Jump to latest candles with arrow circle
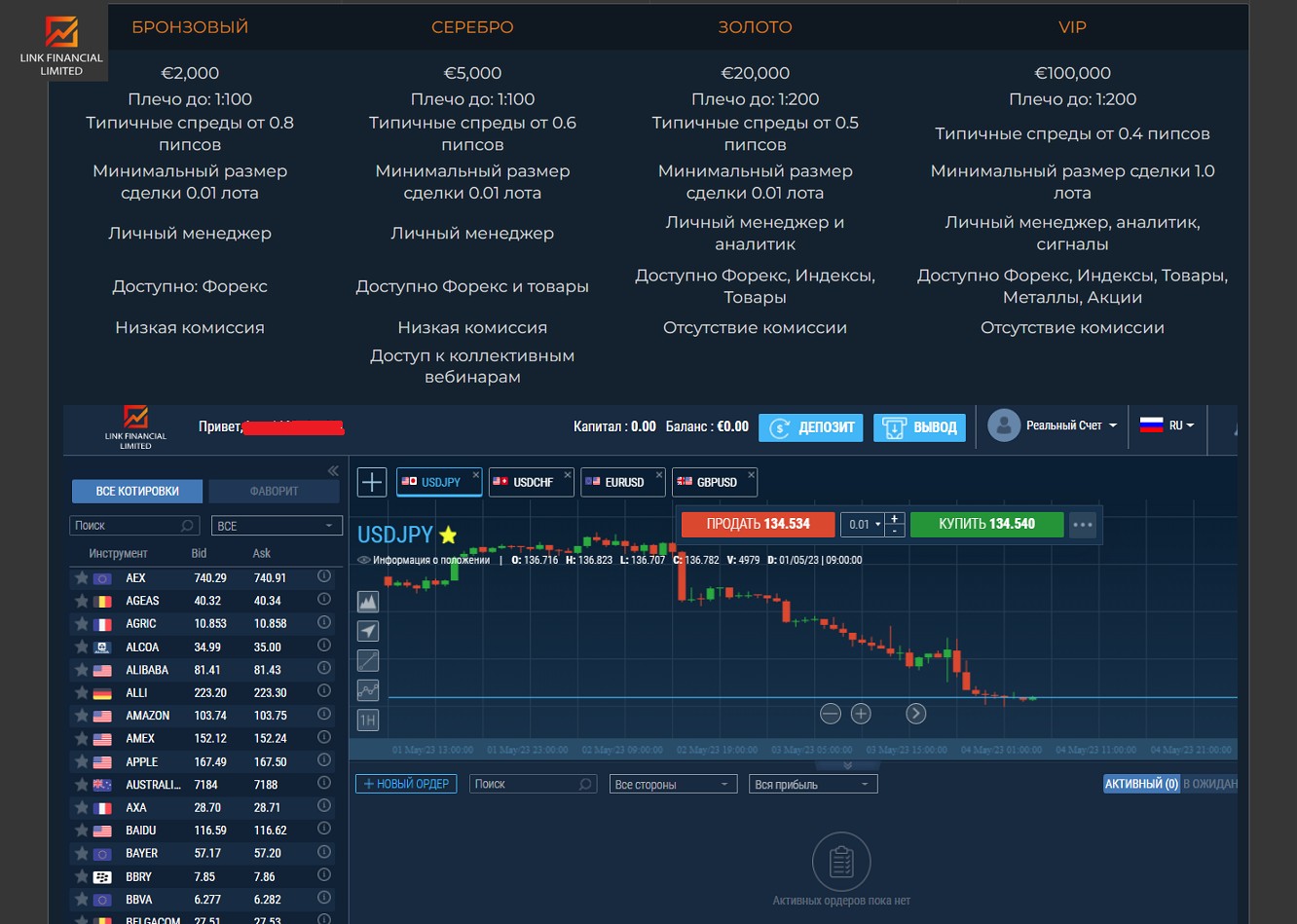Viewport: 1297px width, 924px height. [x=915, y=714]
